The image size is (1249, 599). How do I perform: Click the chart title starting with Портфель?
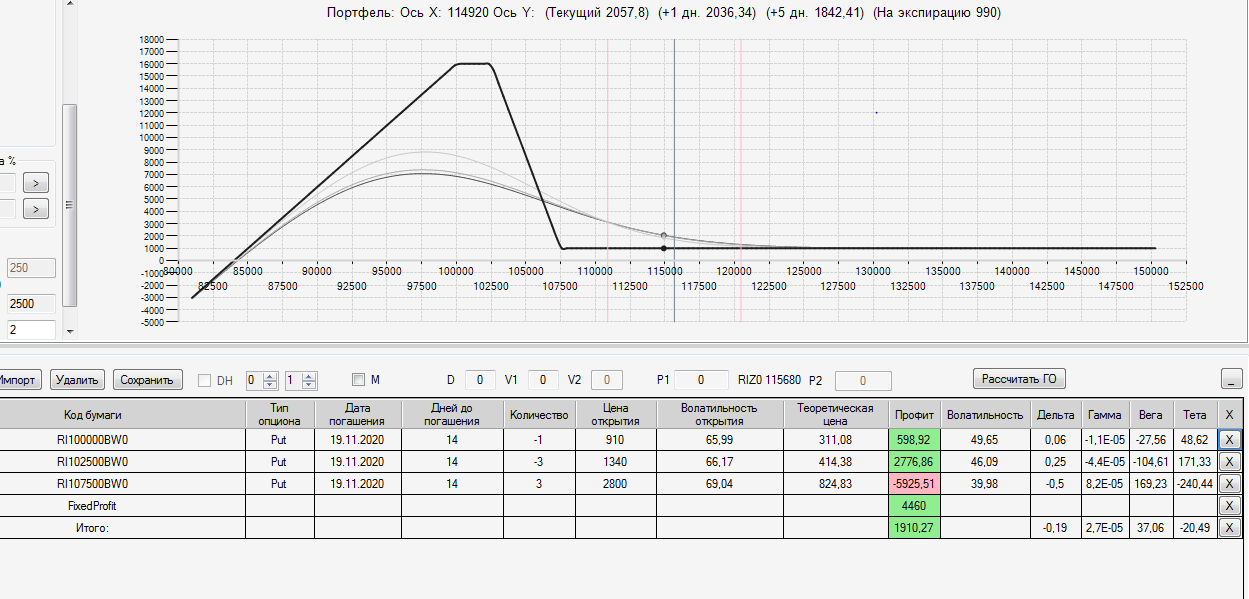(x=664, y=13)
